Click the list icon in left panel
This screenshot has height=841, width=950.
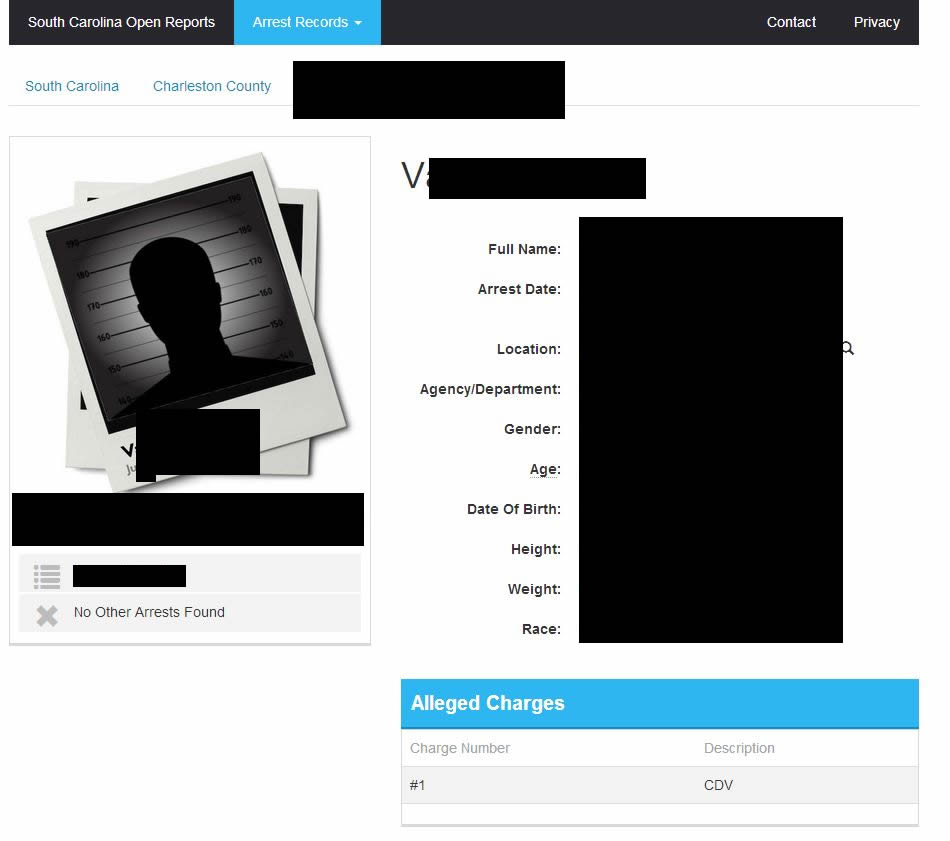(47, 576)
